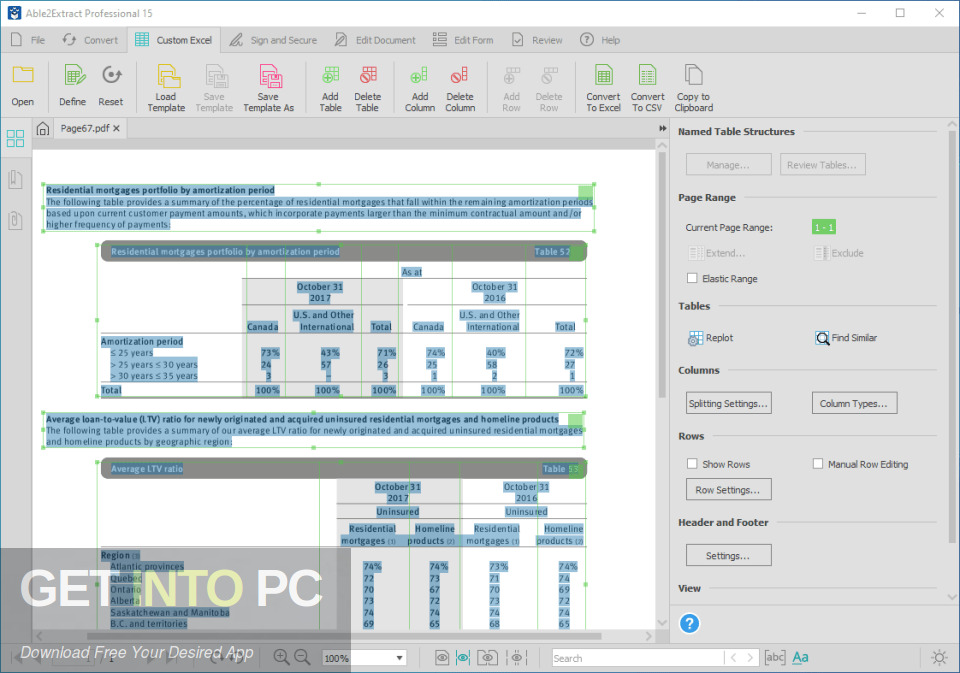Click the document vertical scrollbar

point(662,274)
